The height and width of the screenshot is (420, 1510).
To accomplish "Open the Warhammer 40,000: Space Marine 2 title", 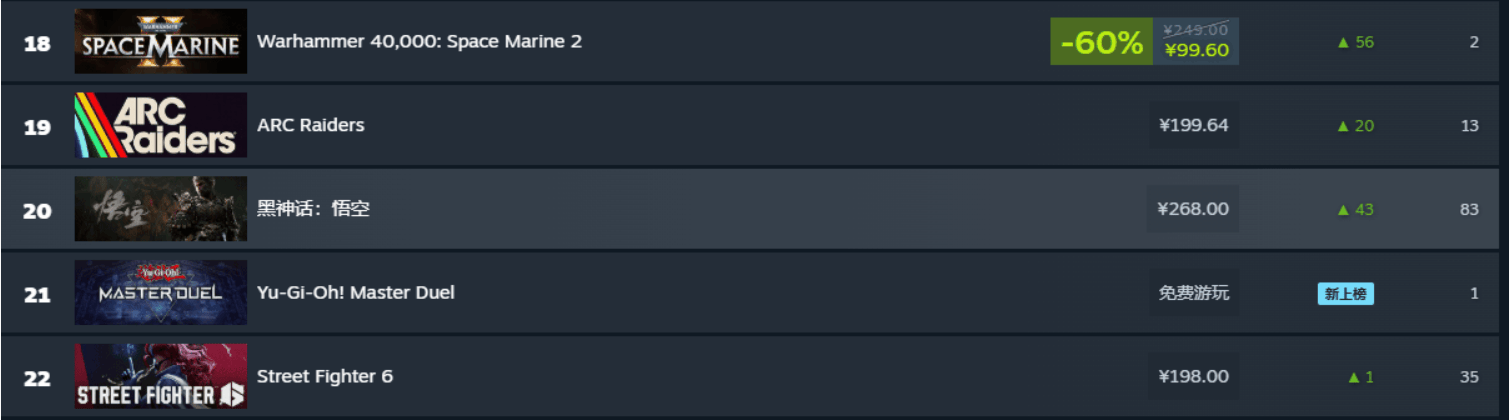I will tap(419, 41).
